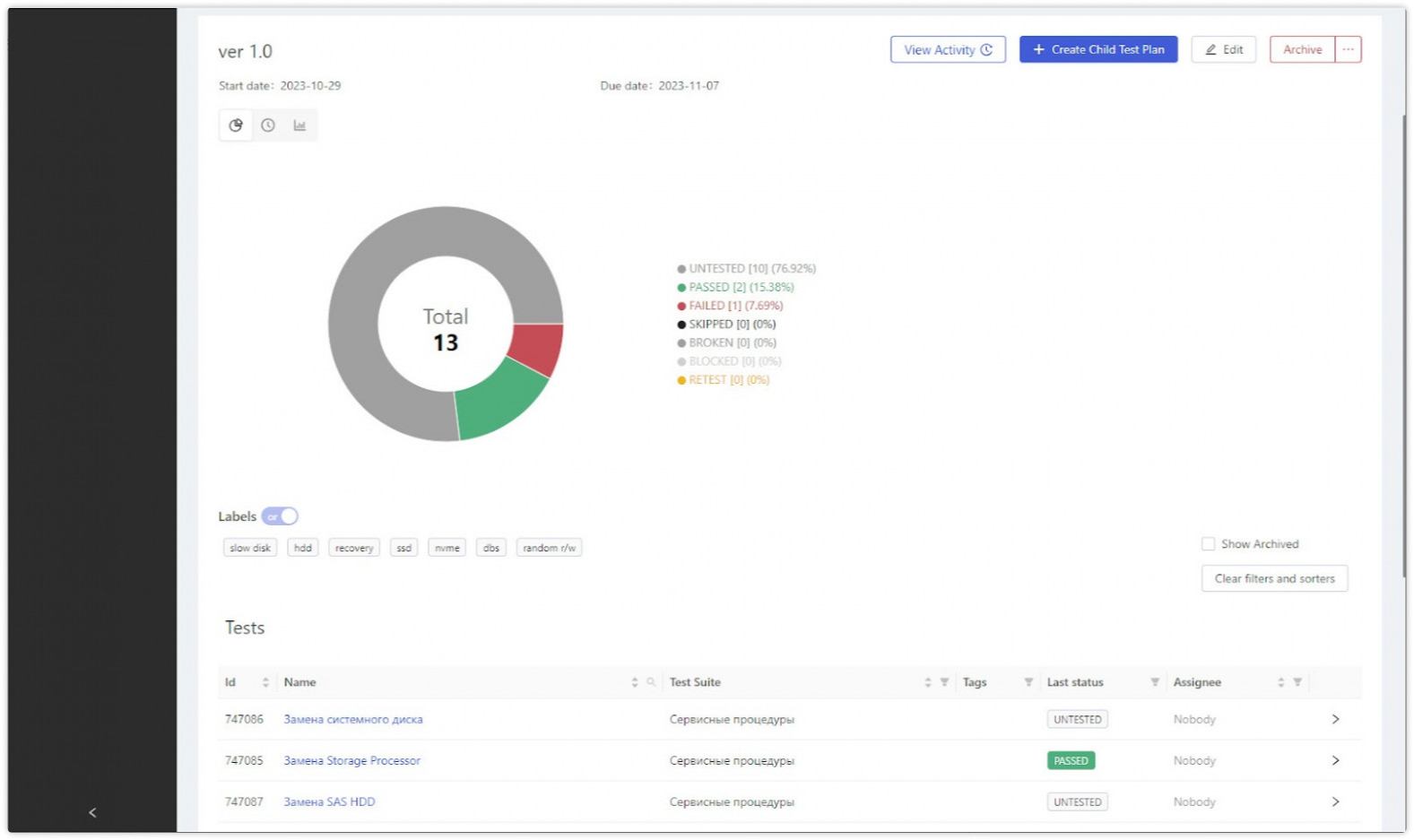The height and width of the screenshot is (840, 1414).
Task: Expand row 747085 with the right chevron
Action: pos(1336,760)
